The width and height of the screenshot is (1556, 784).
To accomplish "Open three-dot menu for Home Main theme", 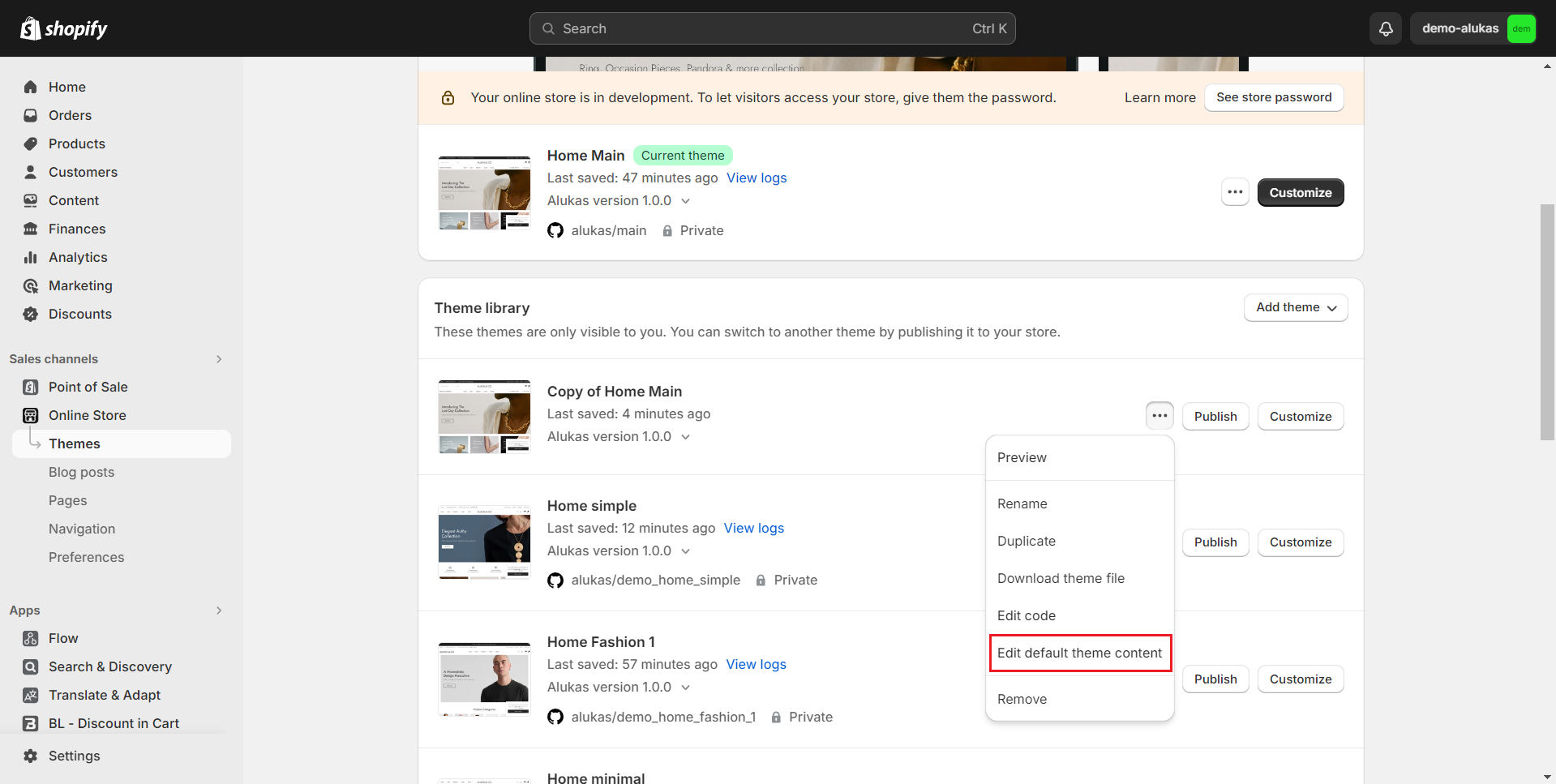I will [1235, 192].
